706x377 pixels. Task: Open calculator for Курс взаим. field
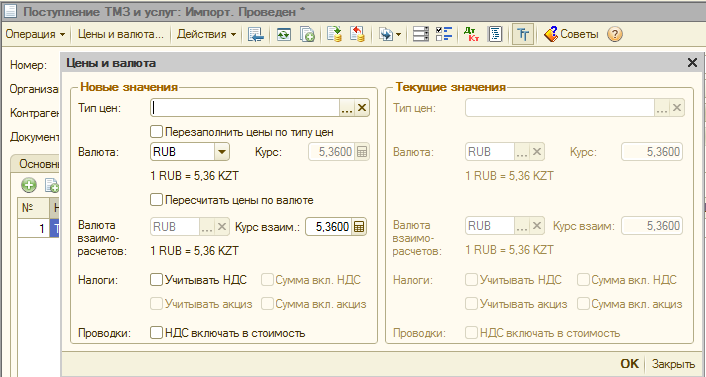359,227
